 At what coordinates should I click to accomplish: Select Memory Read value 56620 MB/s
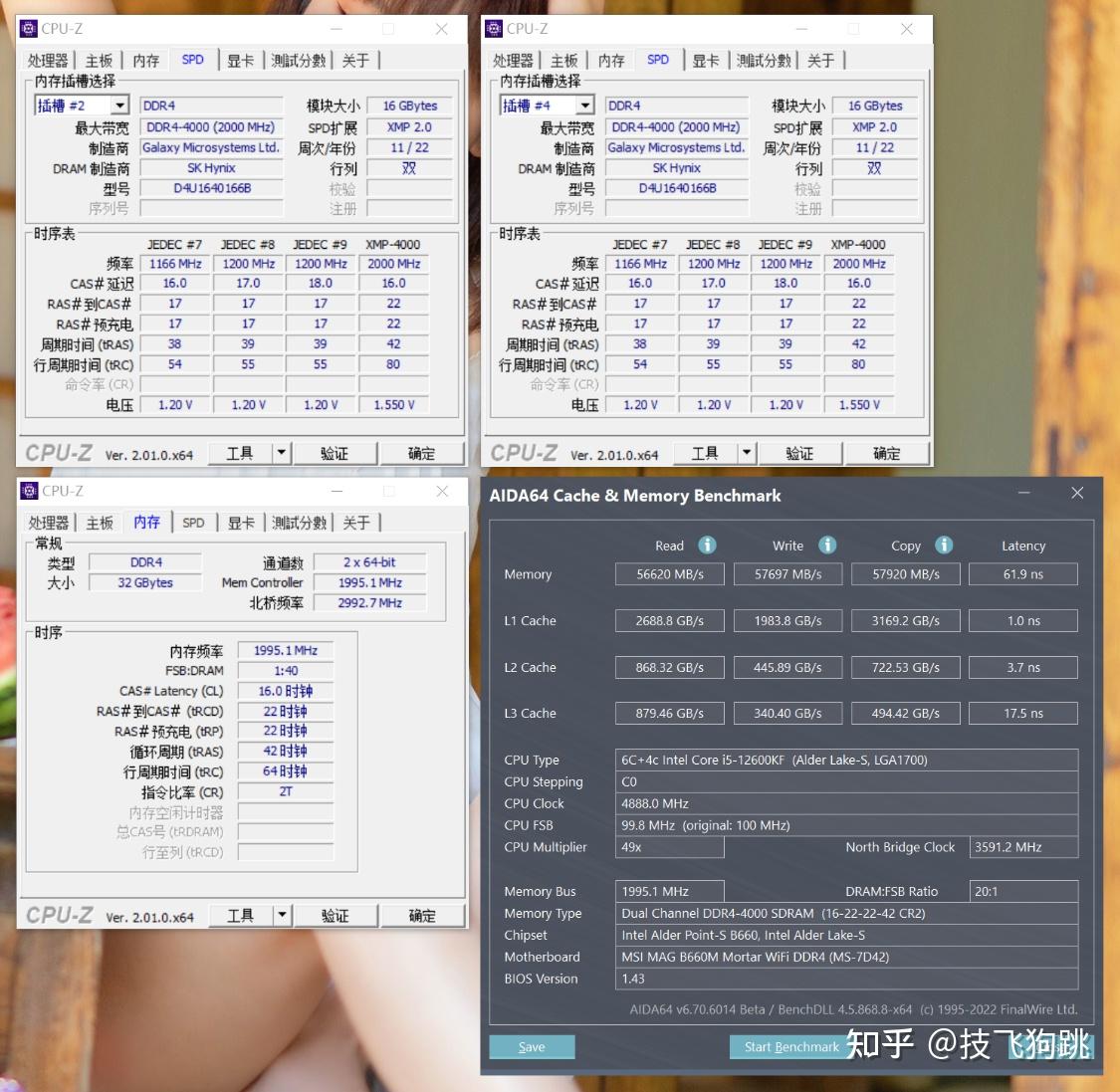point(670,574)
